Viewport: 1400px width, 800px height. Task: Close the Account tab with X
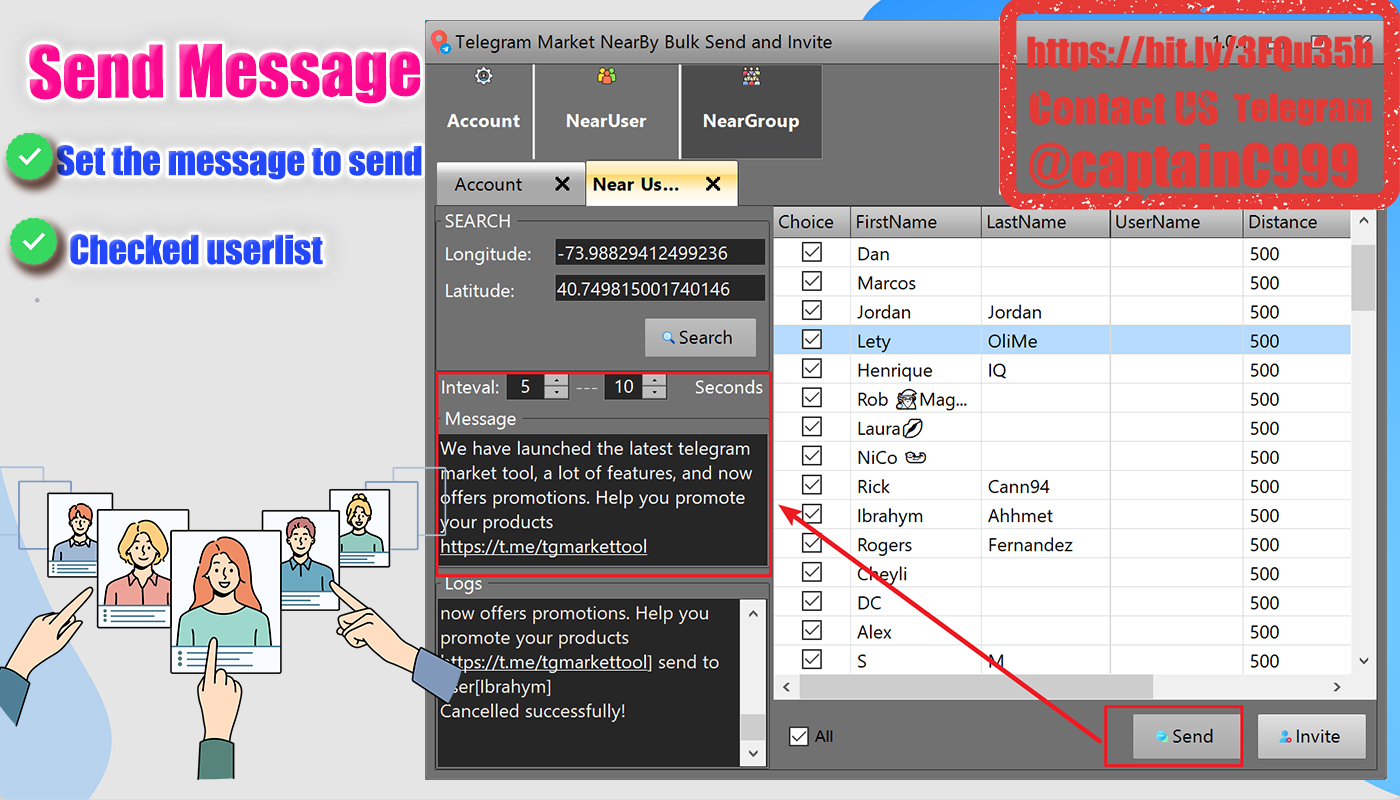click(562, 184)
